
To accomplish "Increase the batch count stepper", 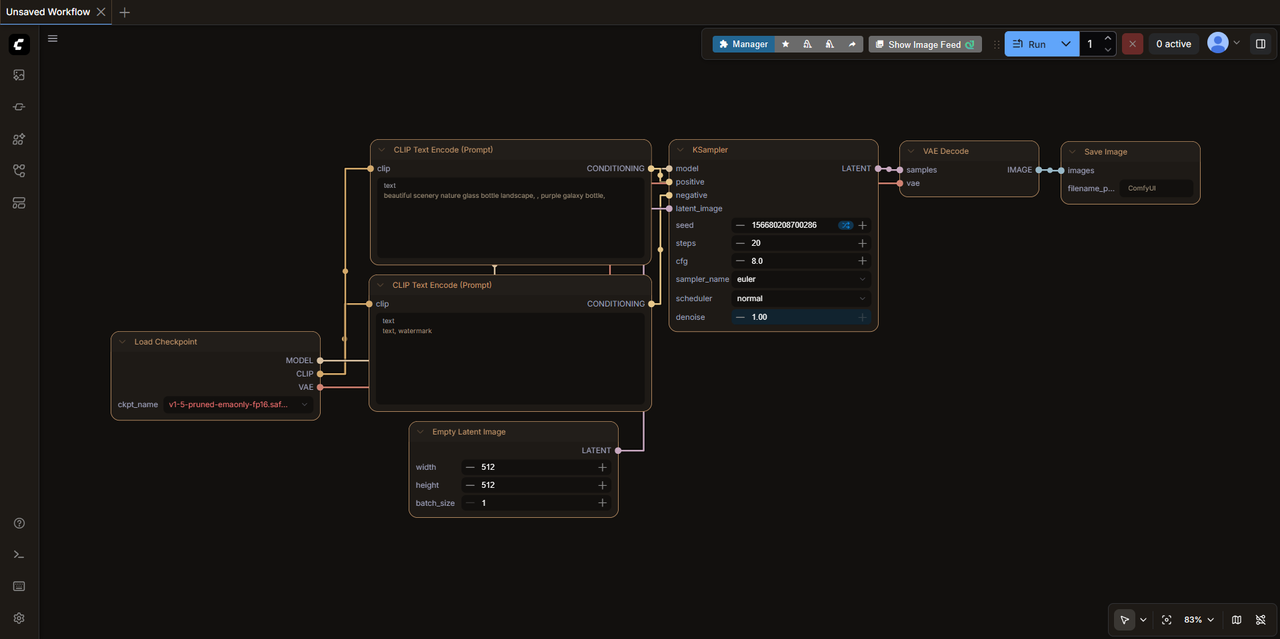I will [1108, 38].
